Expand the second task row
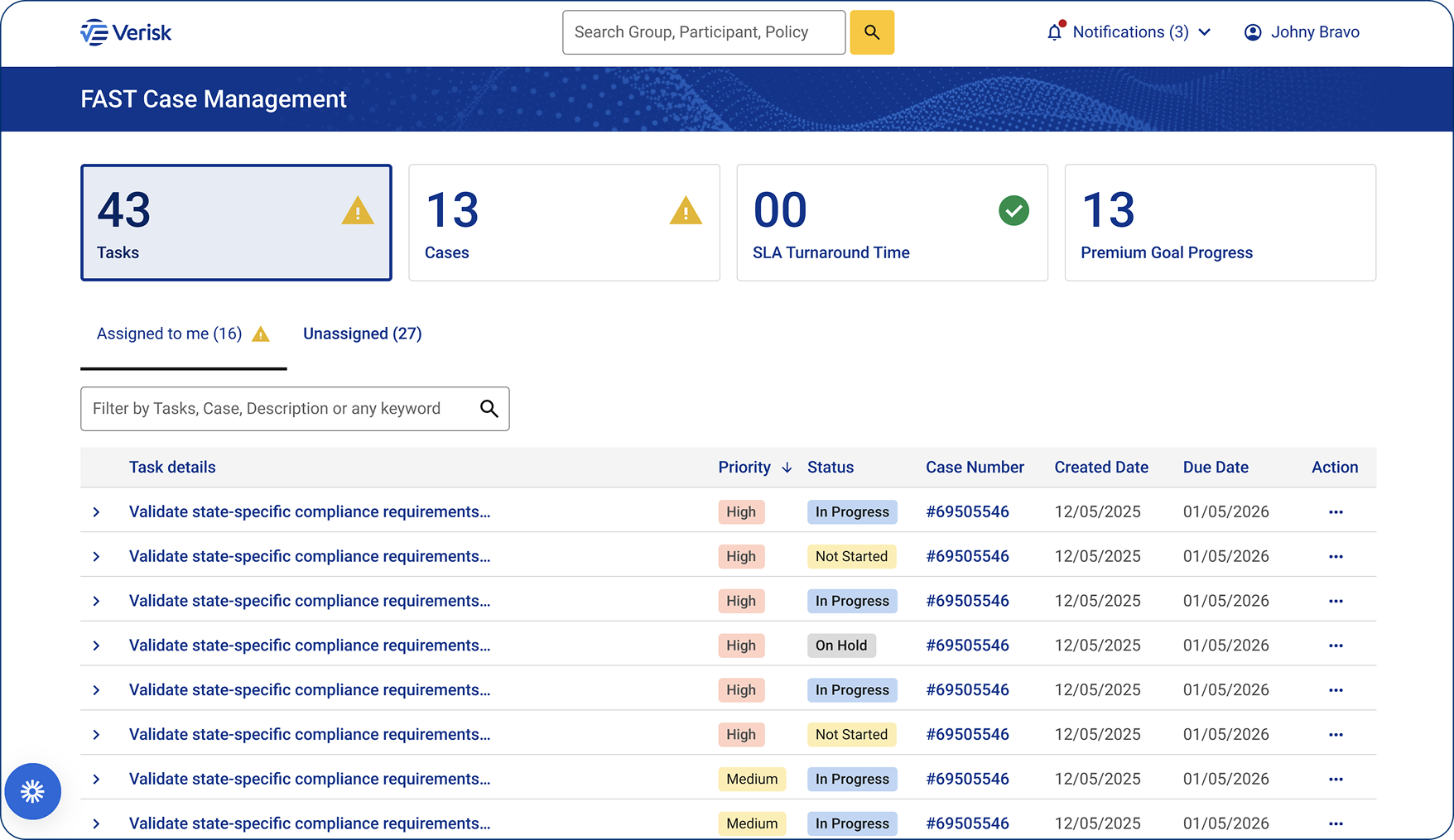Viewport: 1454px width, 840px height. [96, 557]
